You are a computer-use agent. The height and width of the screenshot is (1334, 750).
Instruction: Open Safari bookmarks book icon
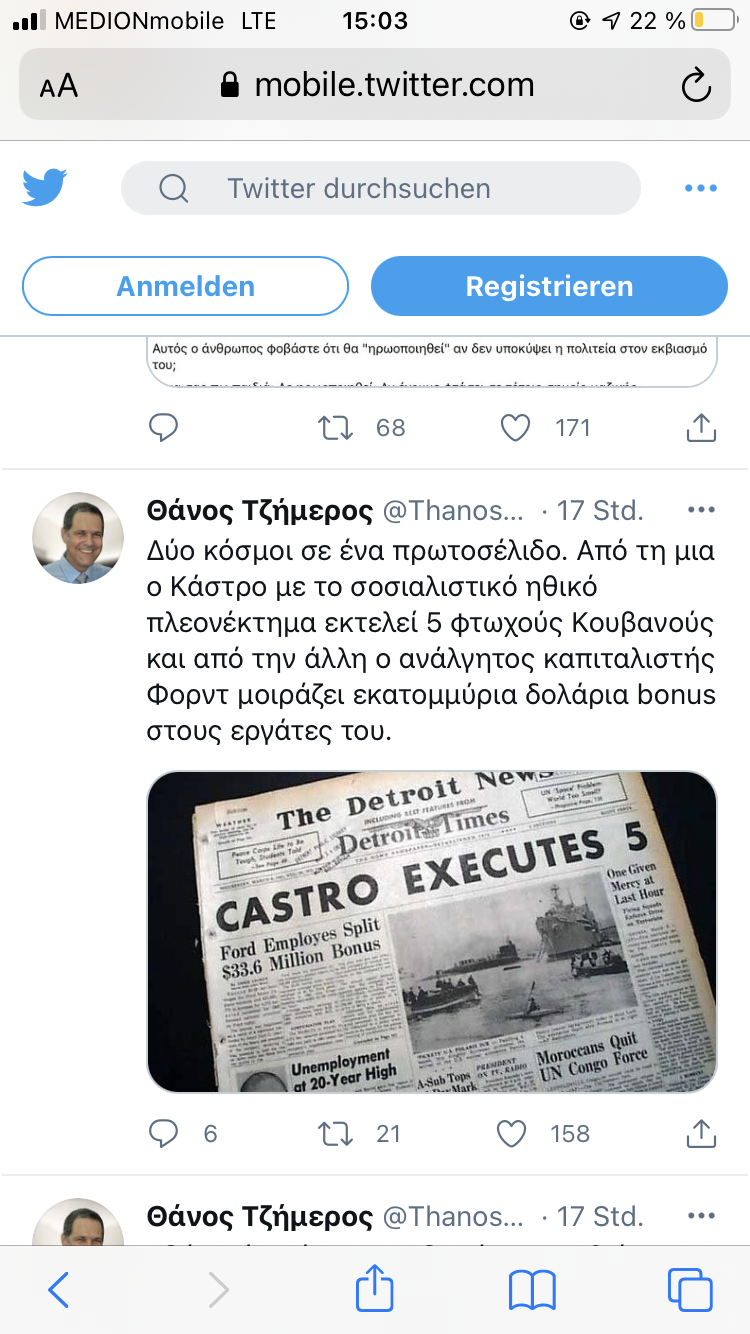point(532,1290)
